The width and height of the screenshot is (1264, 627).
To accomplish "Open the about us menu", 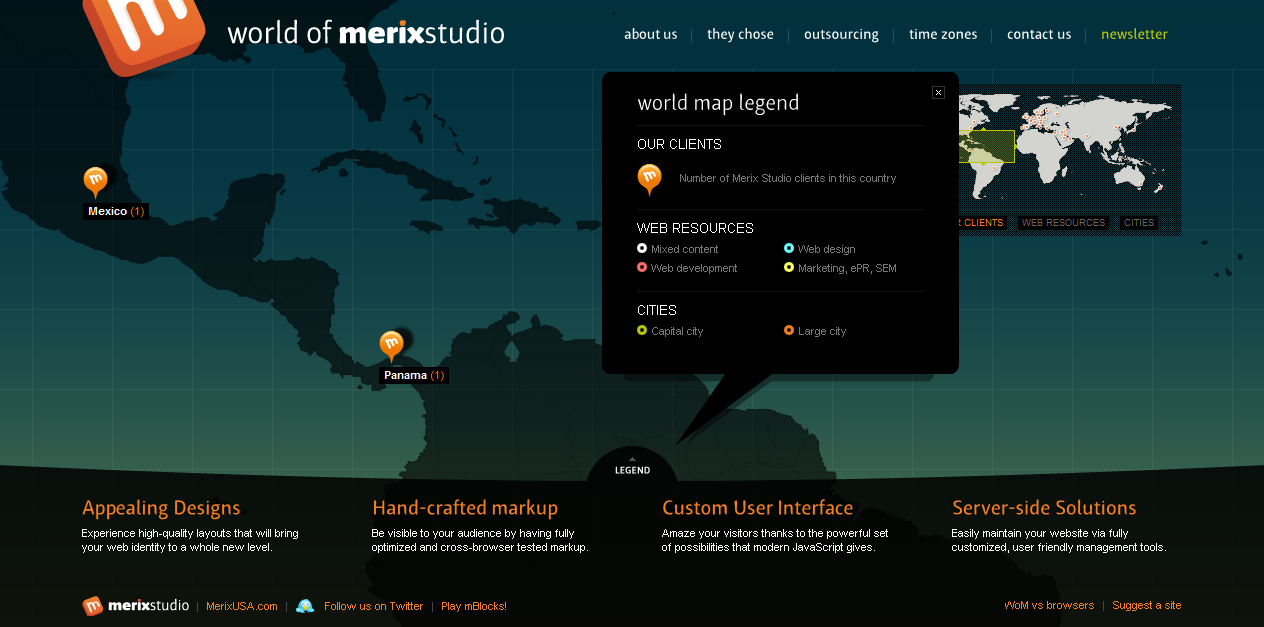I will point(650,34).
